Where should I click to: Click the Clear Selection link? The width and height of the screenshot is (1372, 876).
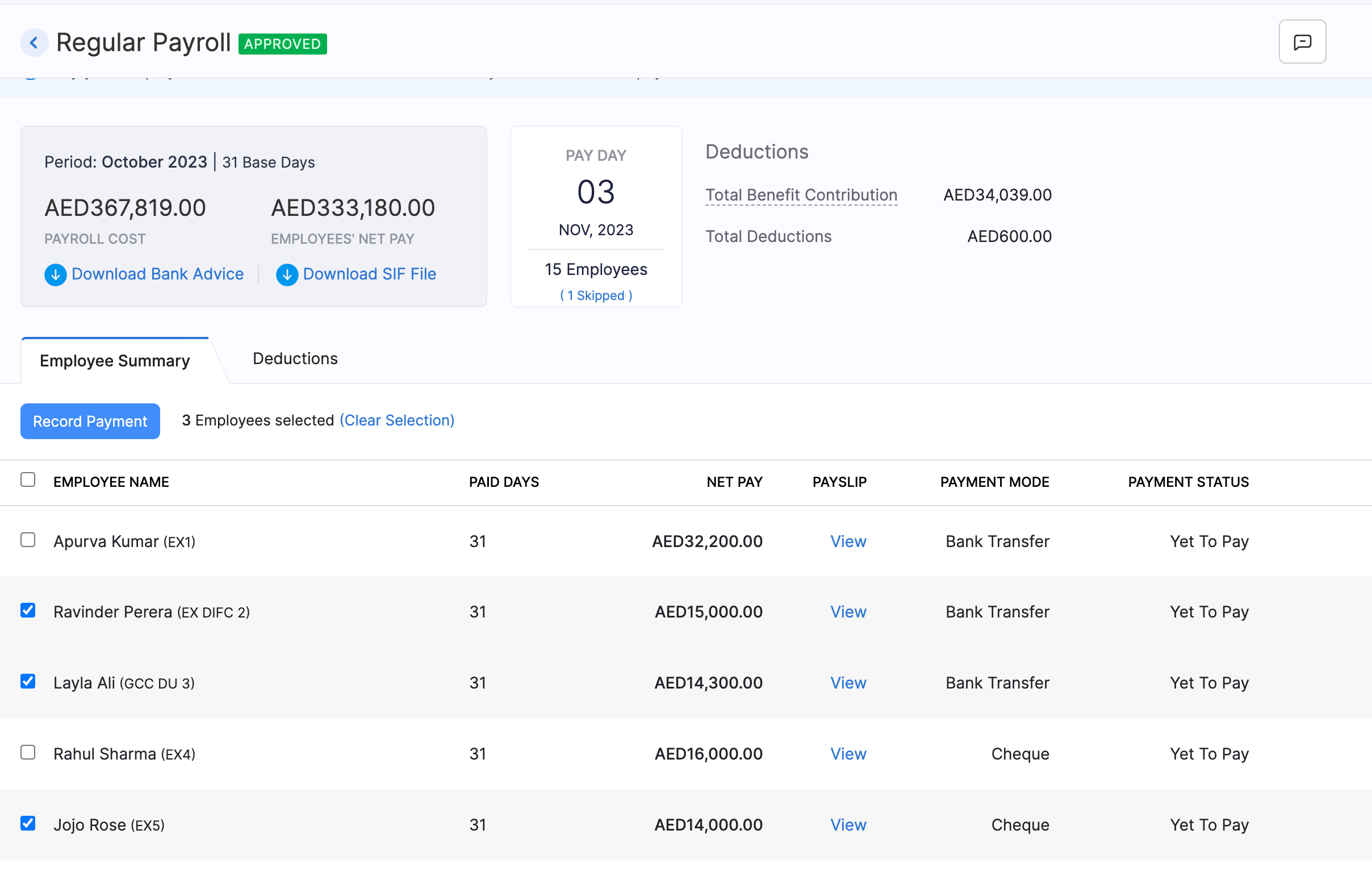(397, 420)
